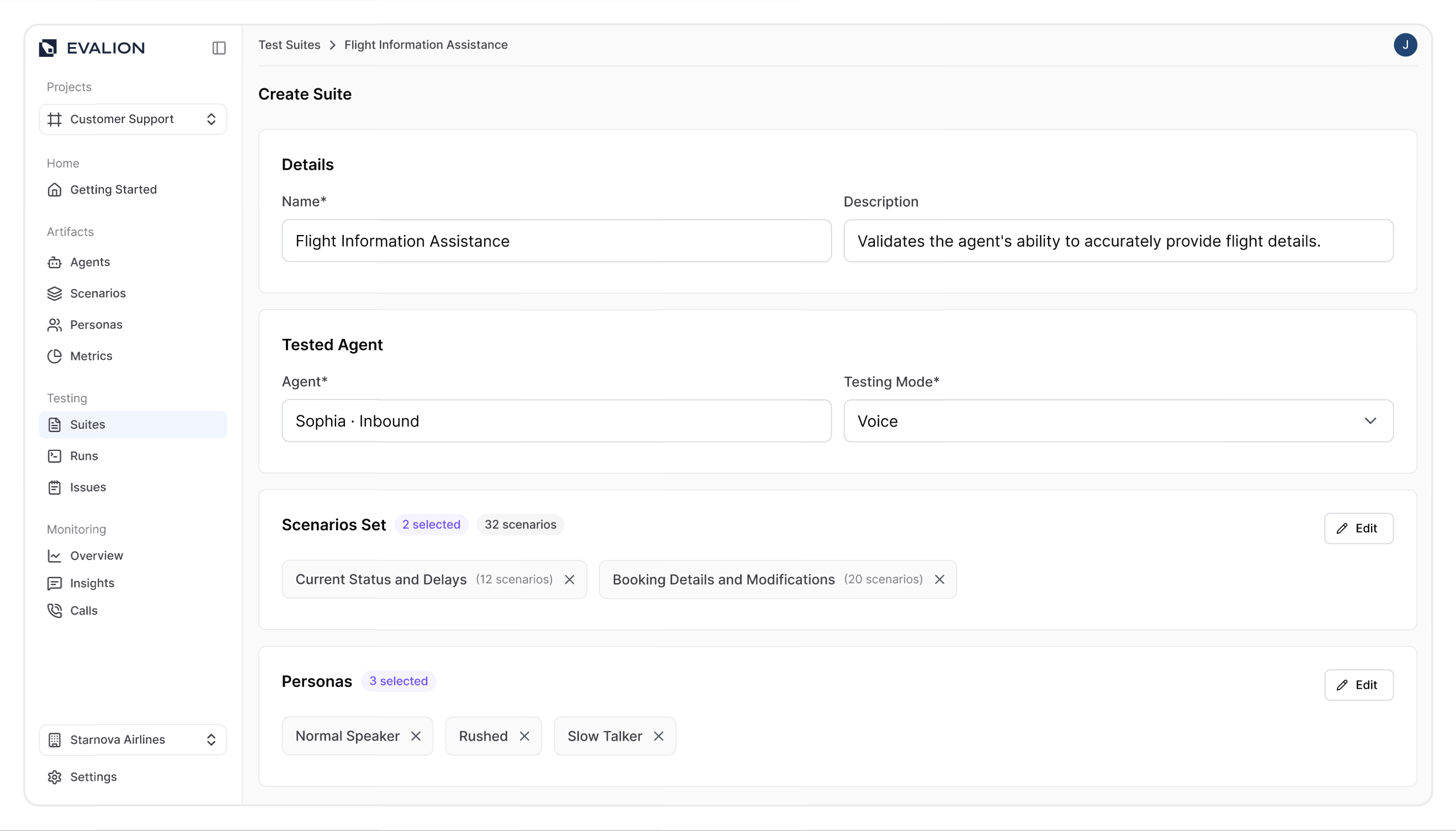The width and height of the screenshot is (1456, 831).
Task: Open the Overview monitoring dashboard
Action: (x=96, y=555)
